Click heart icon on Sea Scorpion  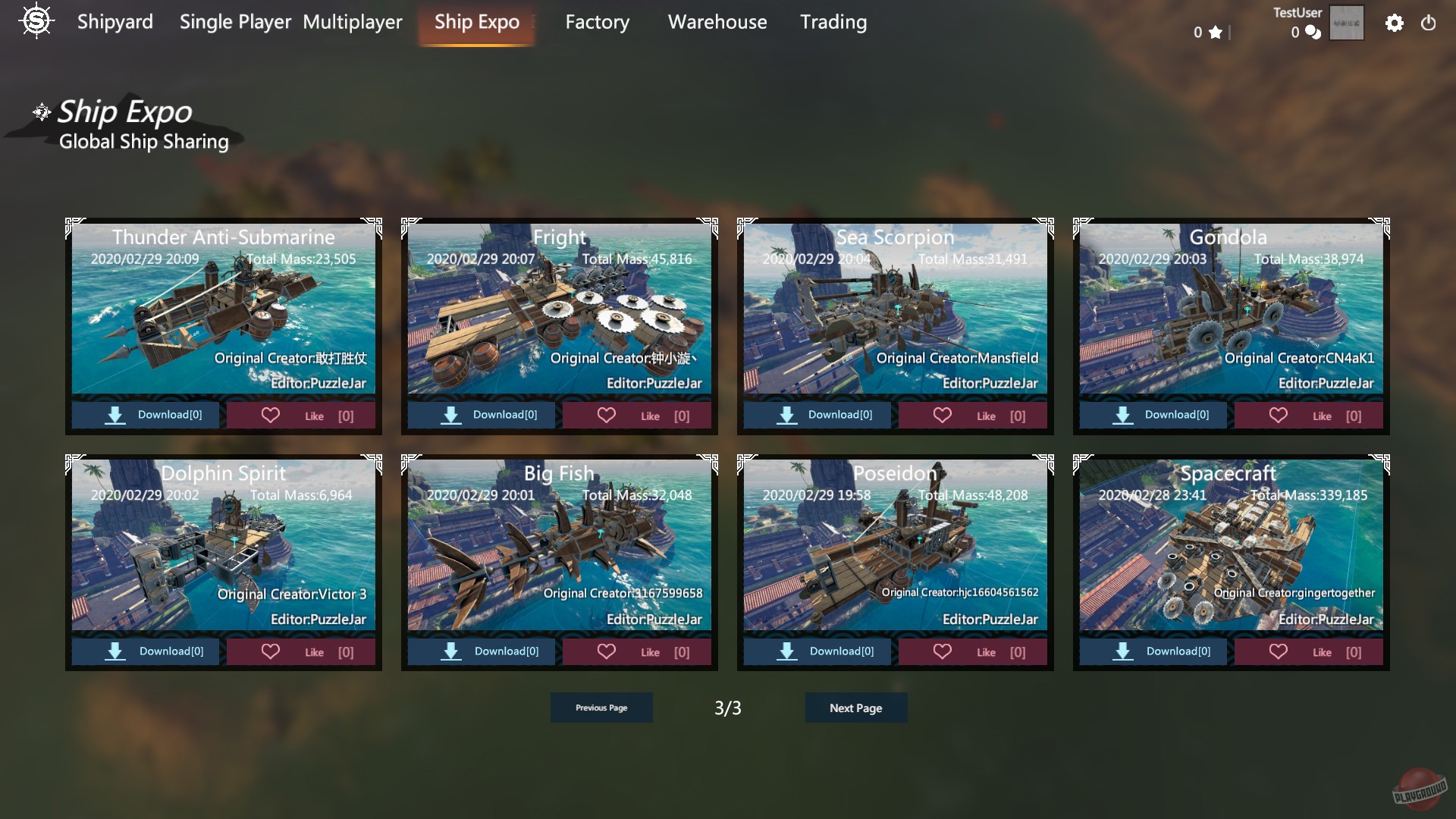942,416
